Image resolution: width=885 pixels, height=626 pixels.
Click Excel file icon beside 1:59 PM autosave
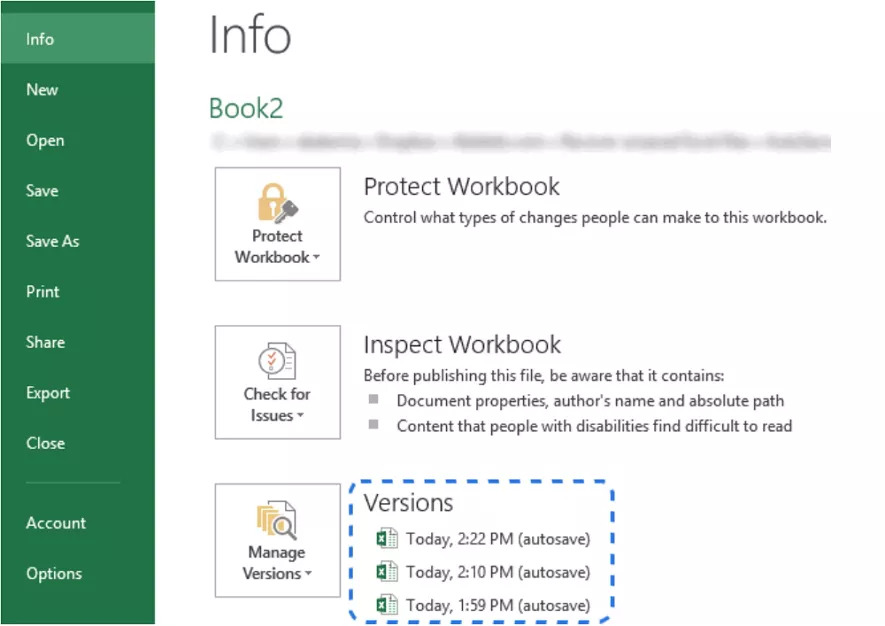pyautogui.click(x=386, y=605)
